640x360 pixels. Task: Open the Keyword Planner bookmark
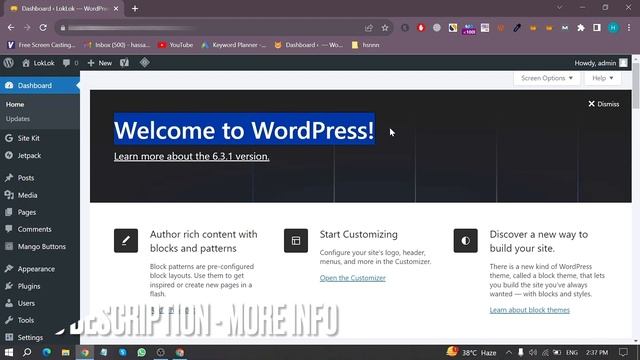click(x=233, y=45)
